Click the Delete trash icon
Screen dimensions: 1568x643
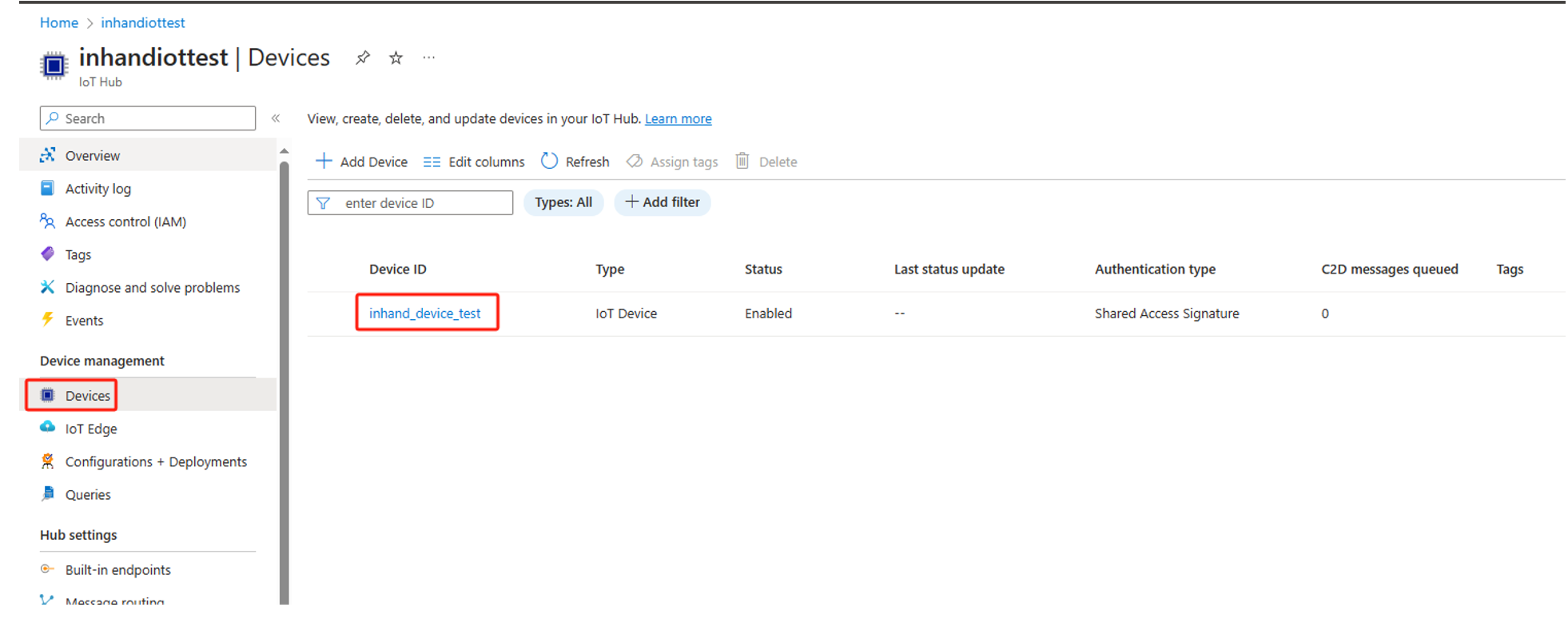point(742,162)
